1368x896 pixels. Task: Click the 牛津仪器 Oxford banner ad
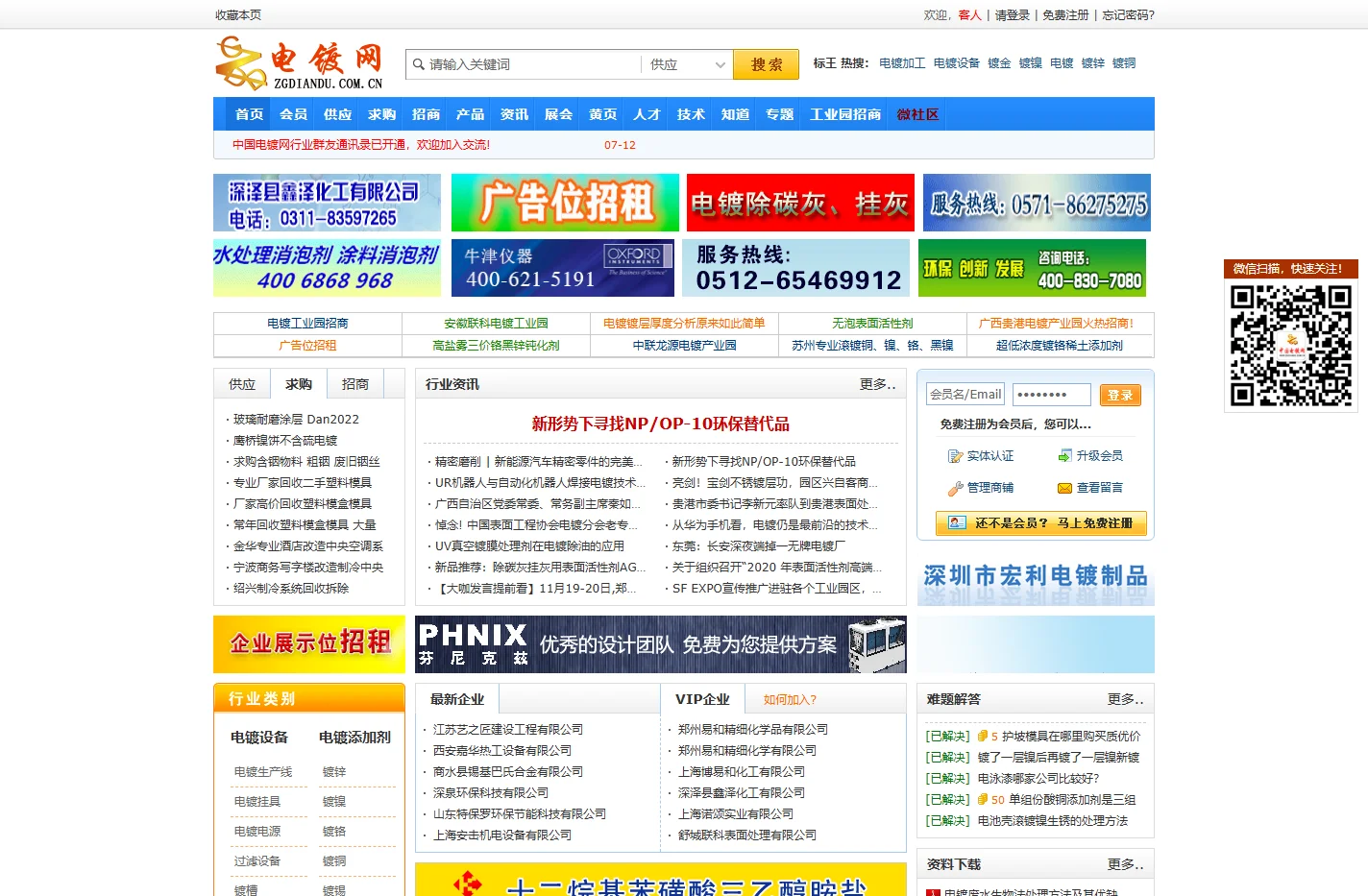[x=563, y=268]
